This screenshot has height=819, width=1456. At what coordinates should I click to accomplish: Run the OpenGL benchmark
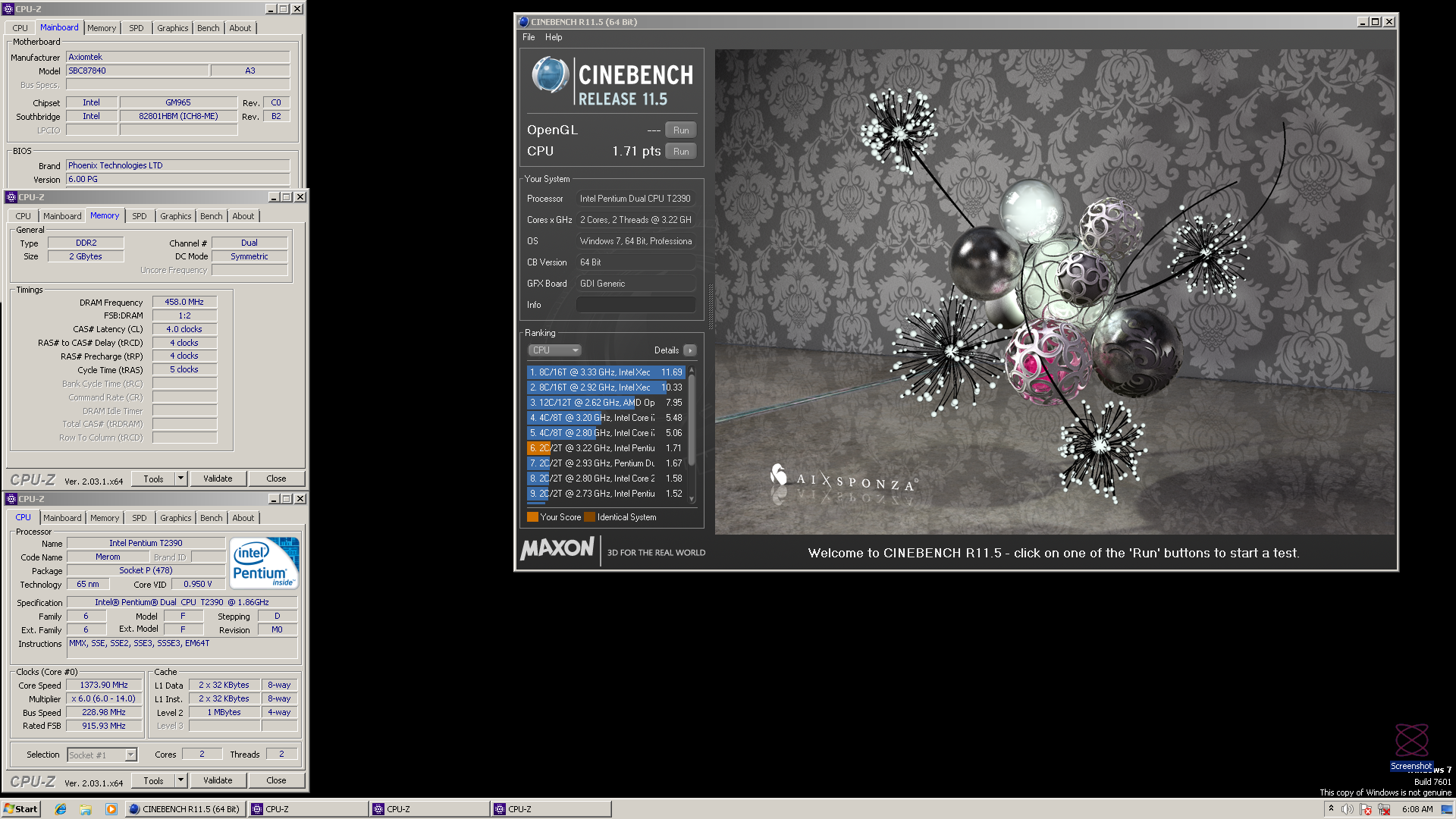pos(681,130)
